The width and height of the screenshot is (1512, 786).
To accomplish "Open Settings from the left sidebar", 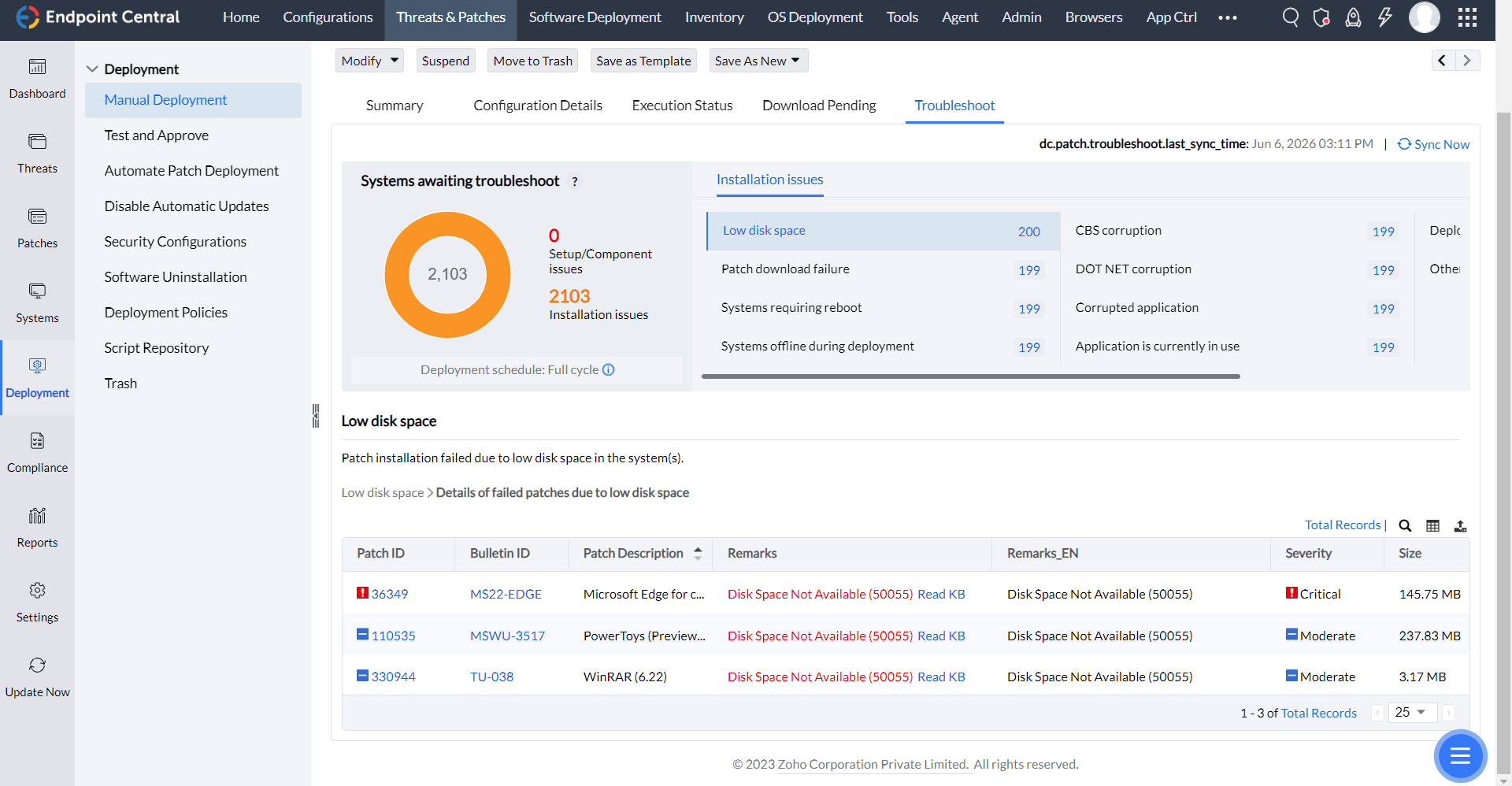I will click(x=37, y=600).
